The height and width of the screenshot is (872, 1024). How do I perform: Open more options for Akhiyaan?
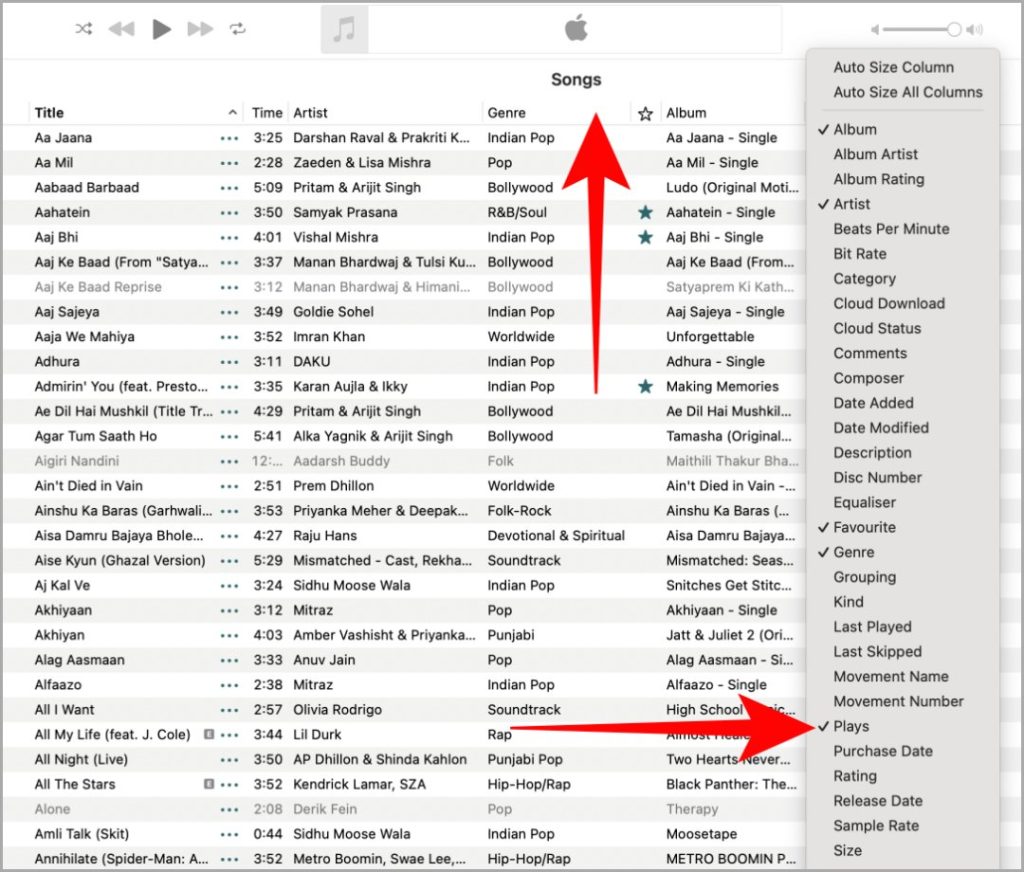pos(229,611)
